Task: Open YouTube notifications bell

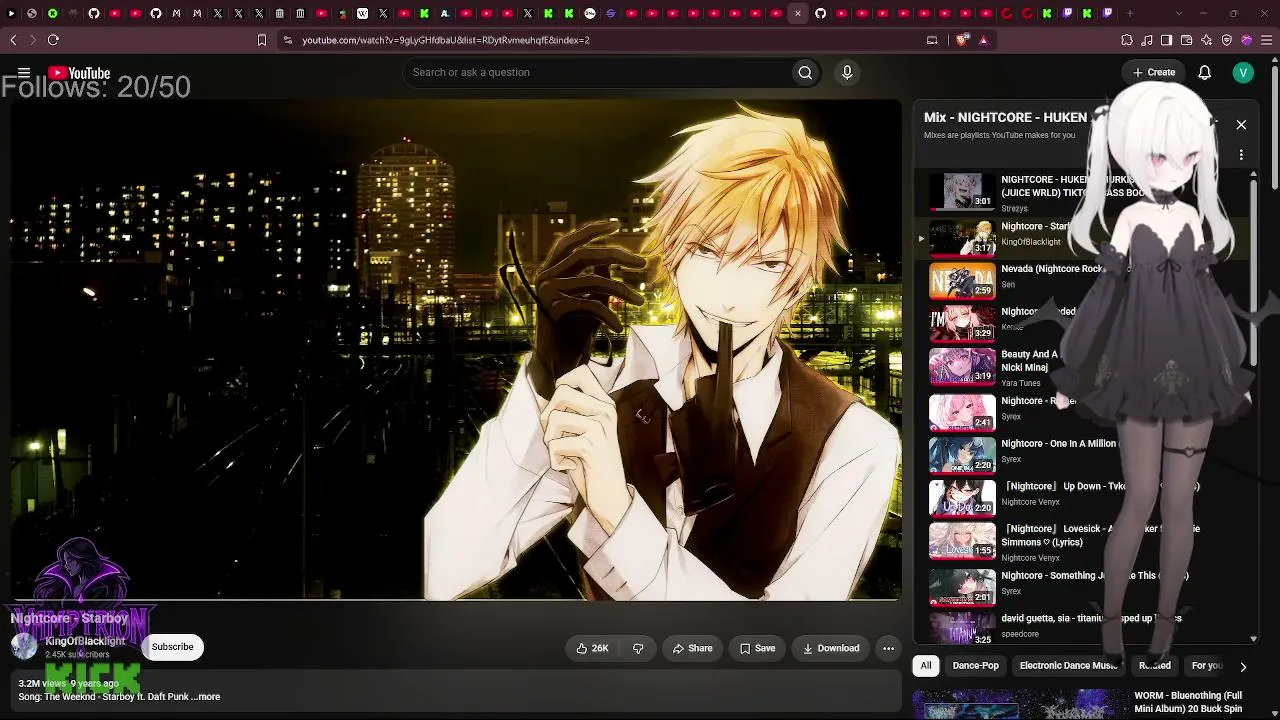Action: pos(1205,72)
